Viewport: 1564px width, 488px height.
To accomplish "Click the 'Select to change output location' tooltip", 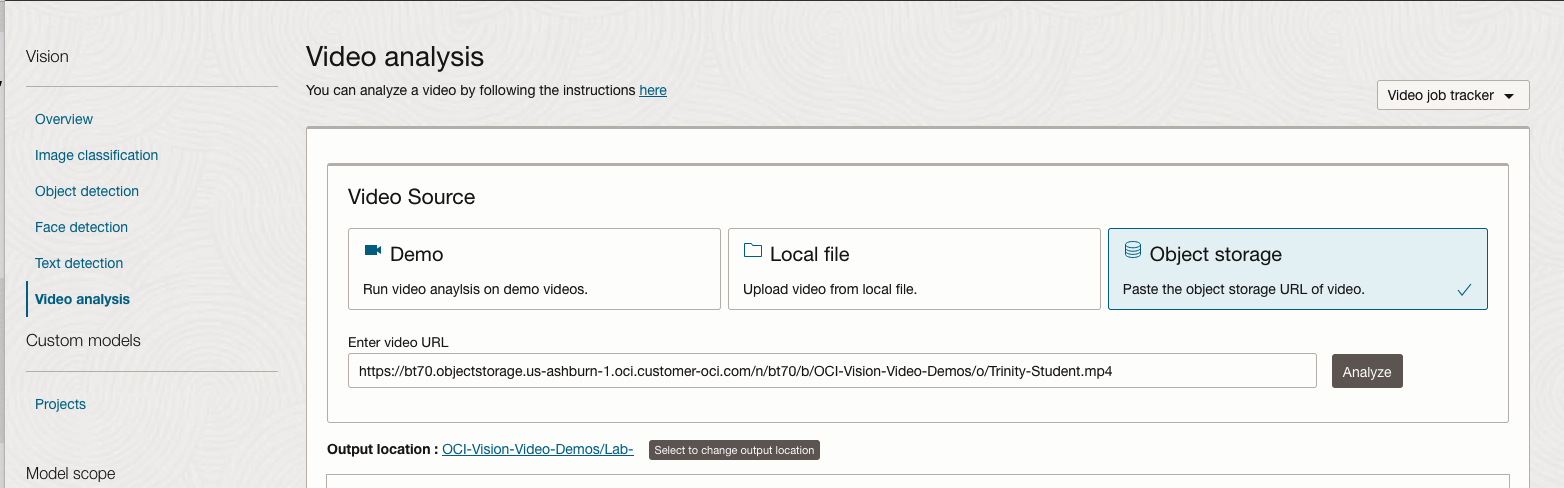I will point(734,450).
